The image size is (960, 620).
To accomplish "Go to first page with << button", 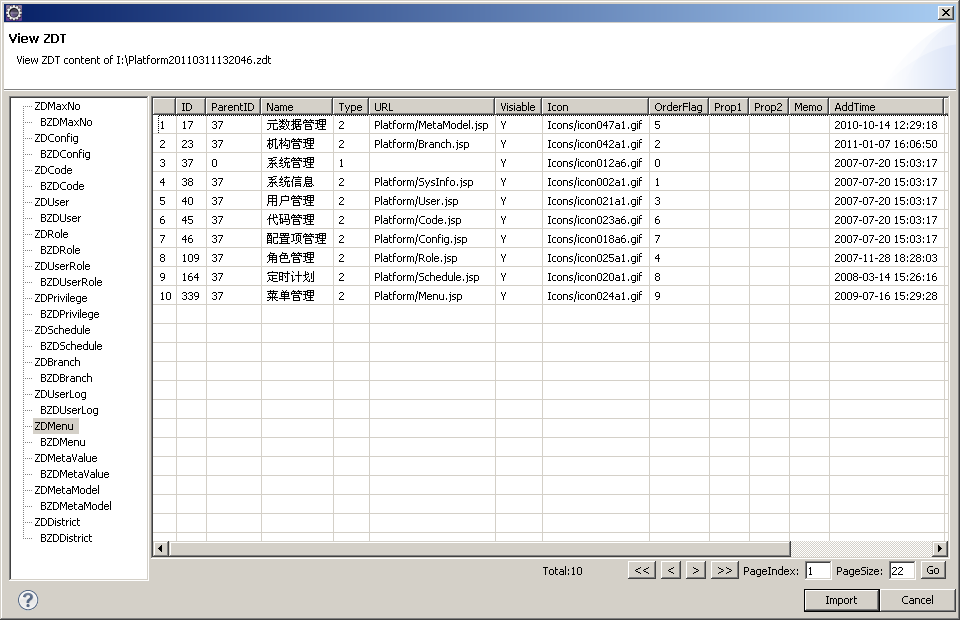I will (642, 570).
